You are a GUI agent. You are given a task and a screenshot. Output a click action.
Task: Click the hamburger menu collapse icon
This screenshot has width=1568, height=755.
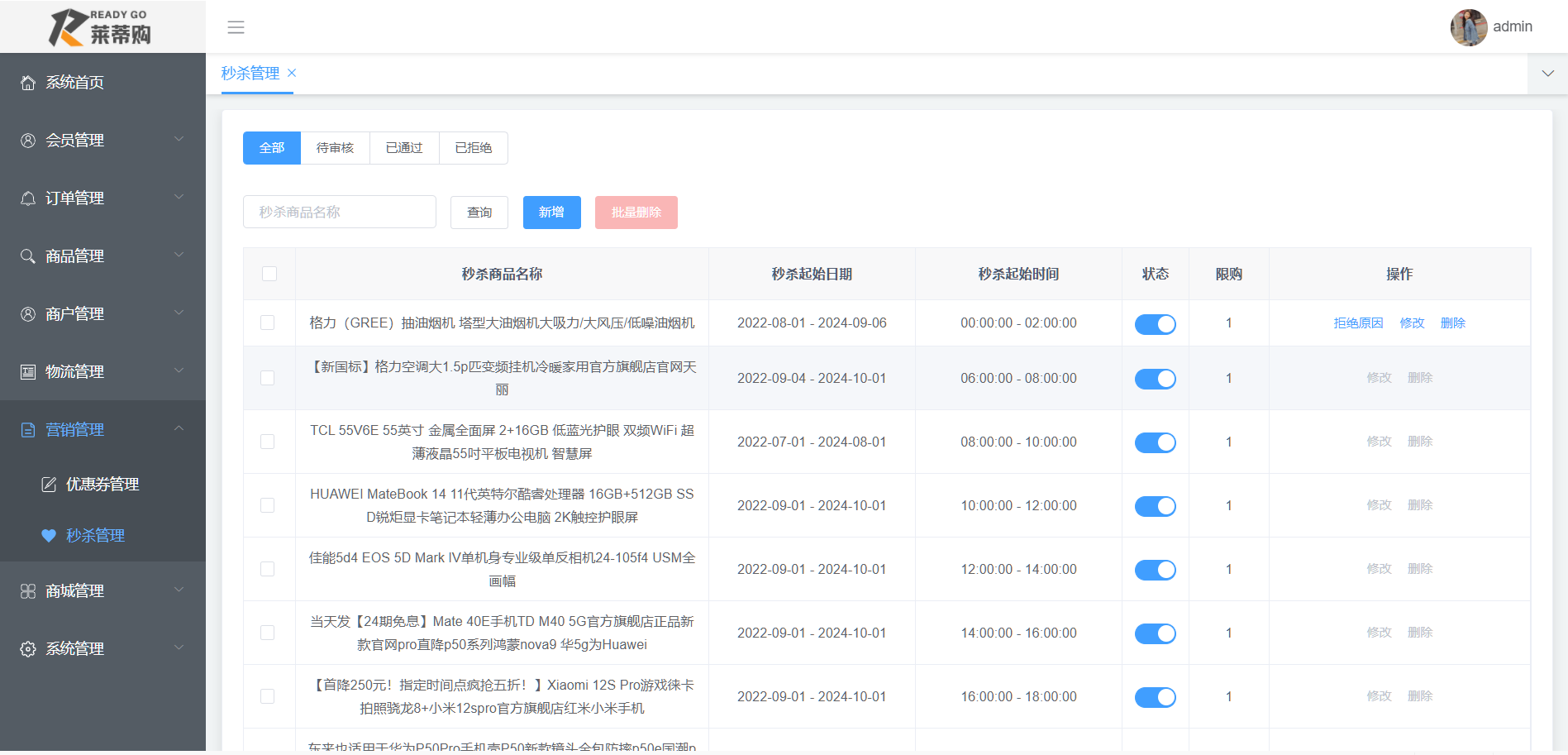pos(236,27)
